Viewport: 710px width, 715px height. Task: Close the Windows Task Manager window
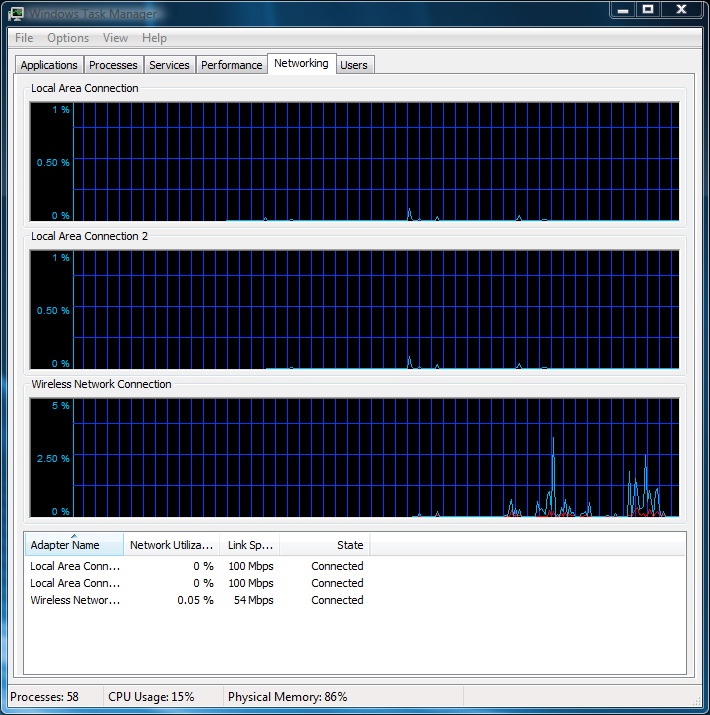pos(681,9)
